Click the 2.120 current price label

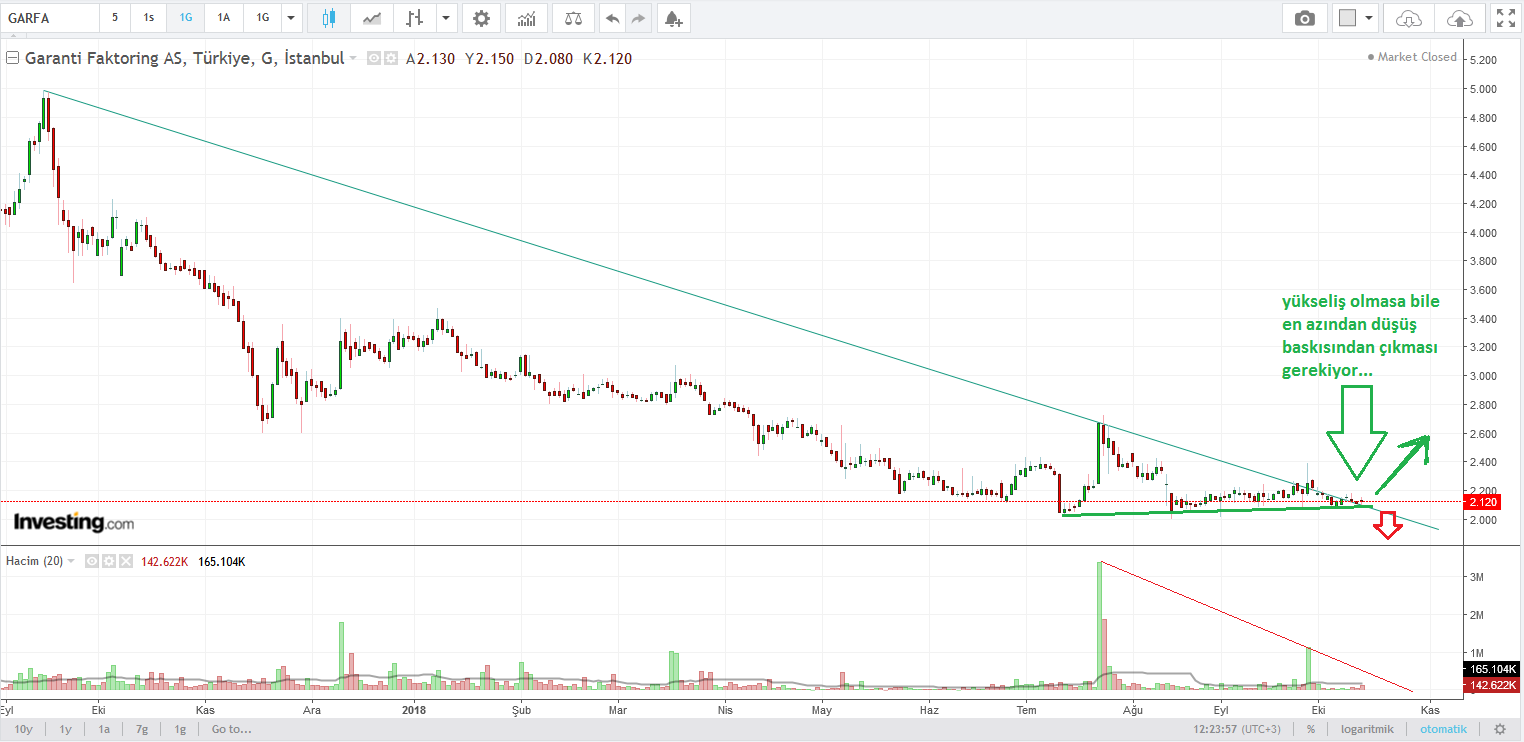(x=1481, y=501)
